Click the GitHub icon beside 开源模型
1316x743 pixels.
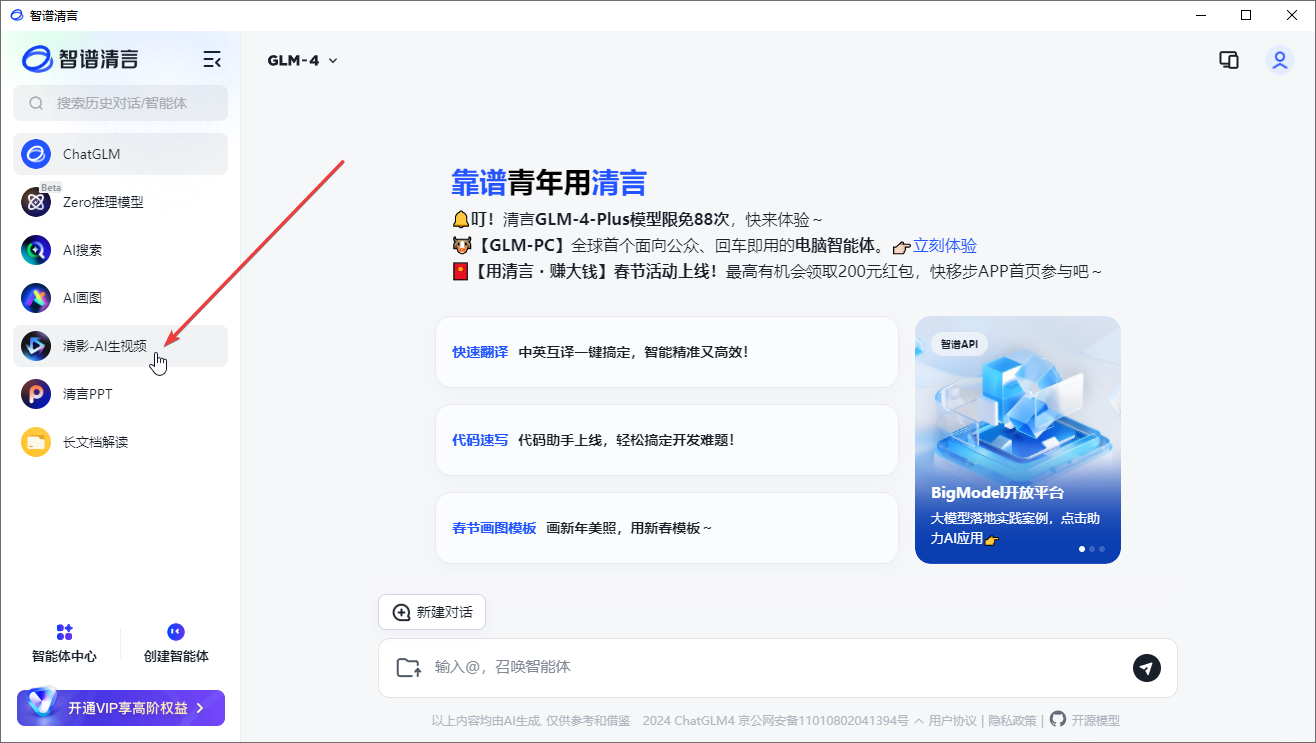[1057, 719]
